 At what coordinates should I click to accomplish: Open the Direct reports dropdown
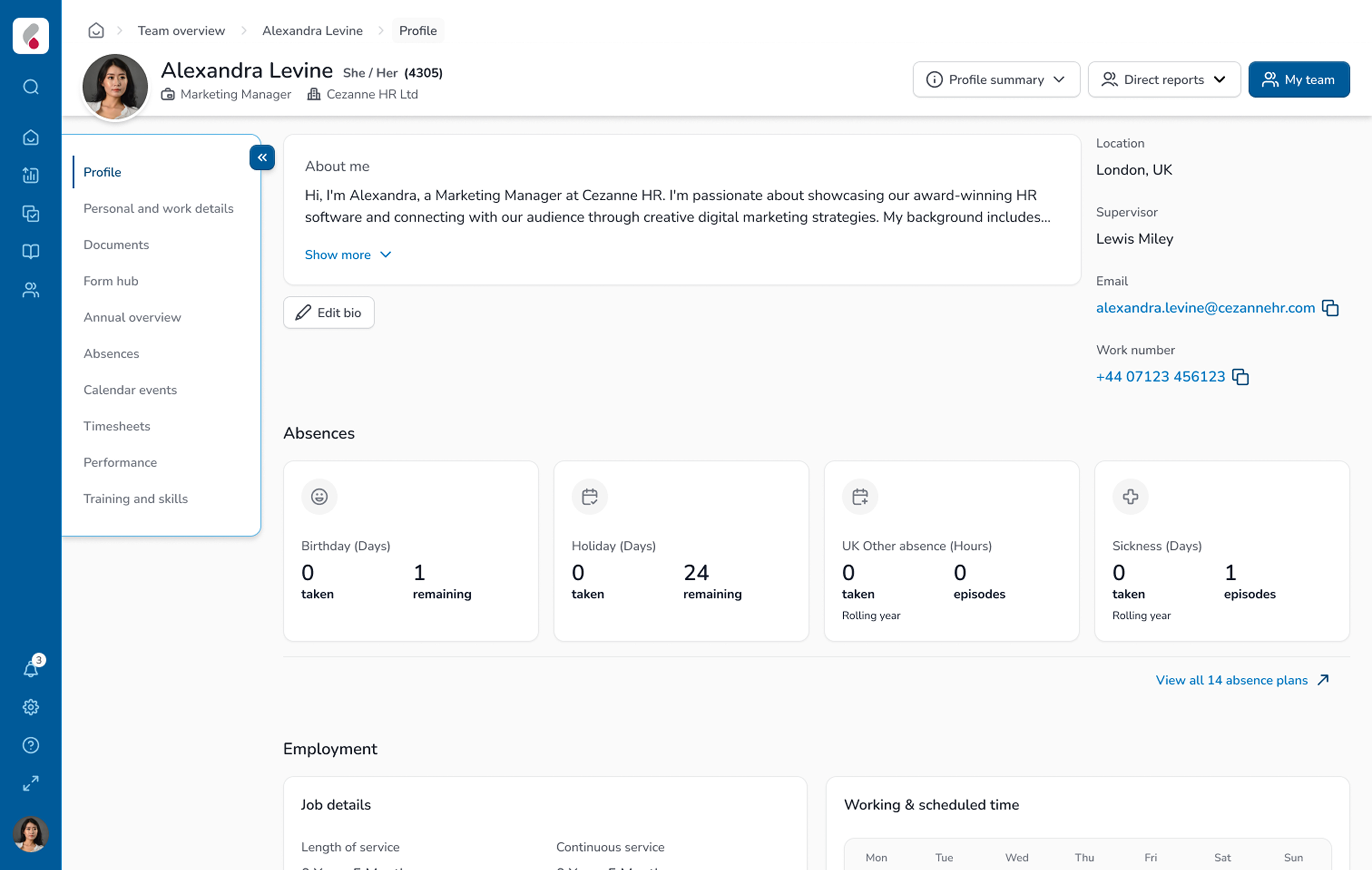1164,80
